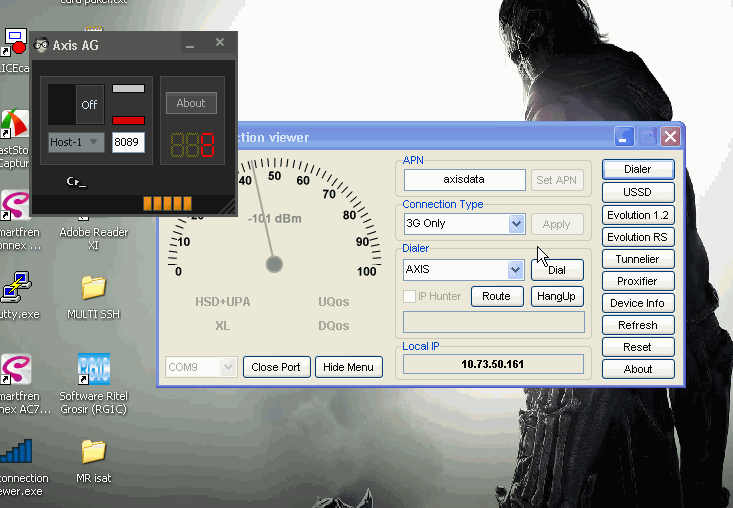Click the gray indicator bar in Axis AG

[x=129, y=88]
